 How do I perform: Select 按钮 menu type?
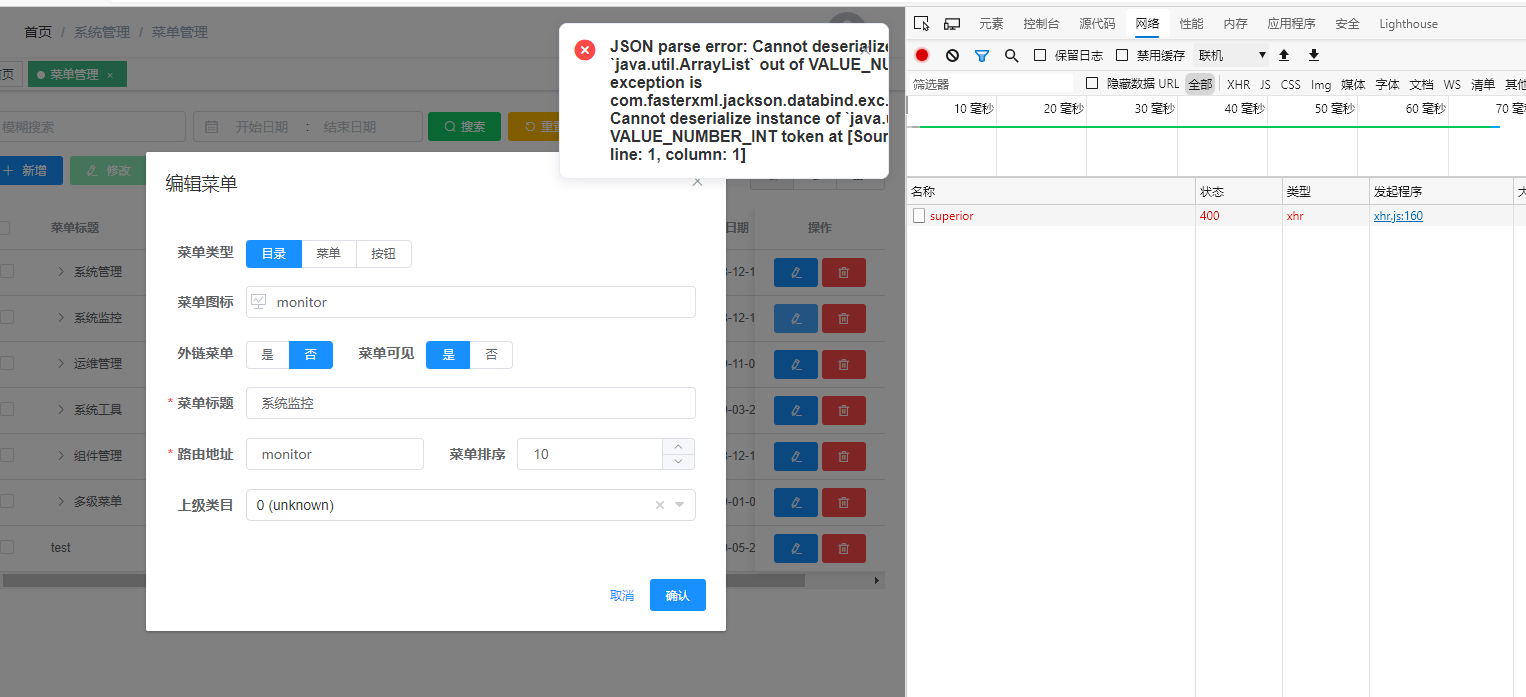point(384,254)
